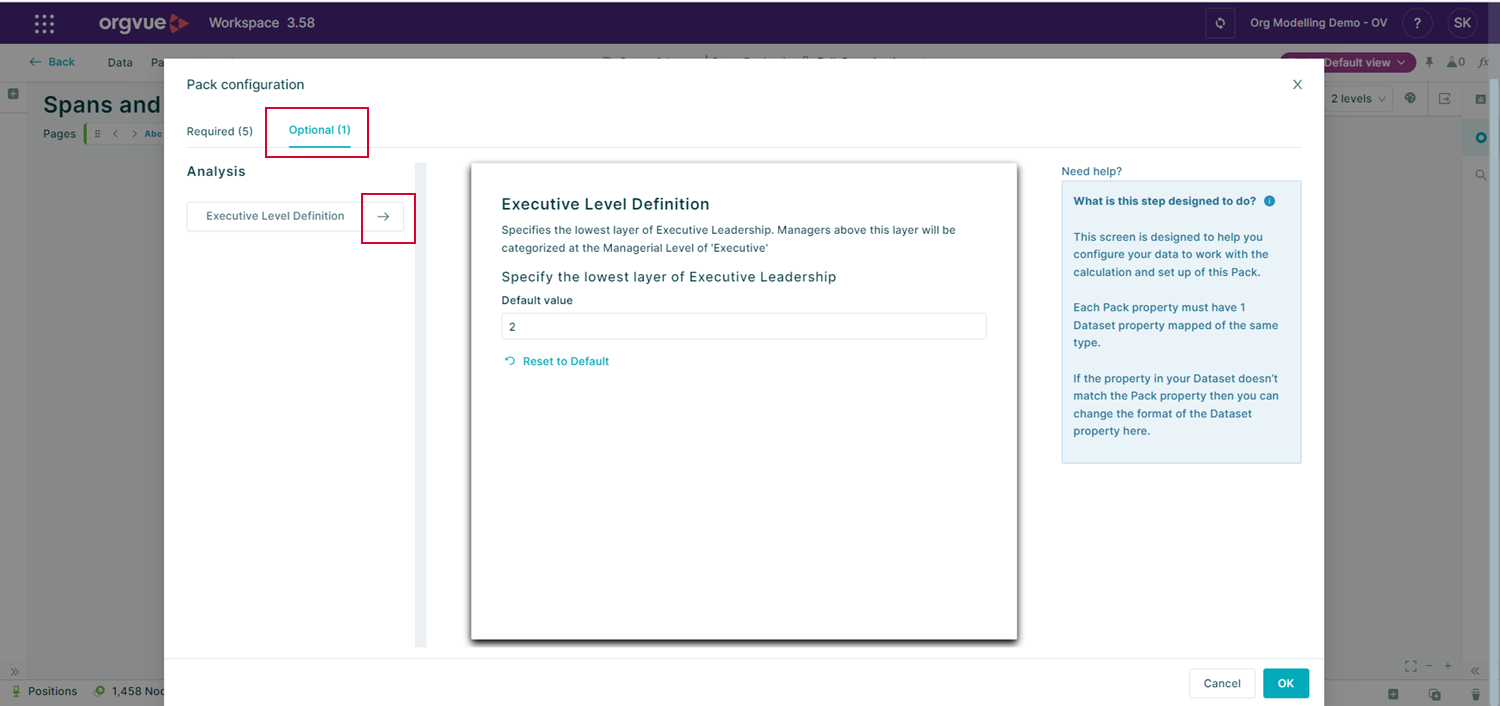Click the Workspace 3.58 label
Screen dimensions: 1500x706
[x=262, y=23]
